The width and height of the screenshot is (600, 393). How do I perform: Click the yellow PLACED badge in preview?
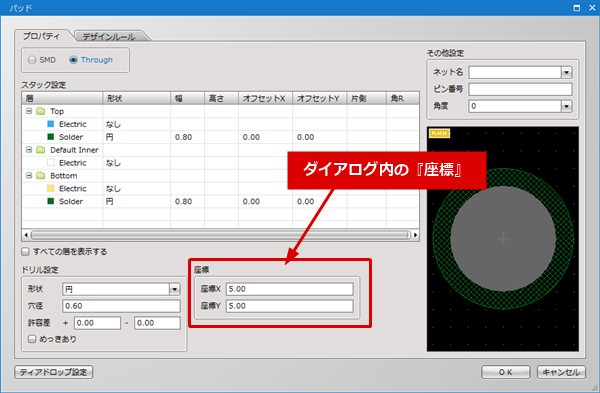point(439,133)
